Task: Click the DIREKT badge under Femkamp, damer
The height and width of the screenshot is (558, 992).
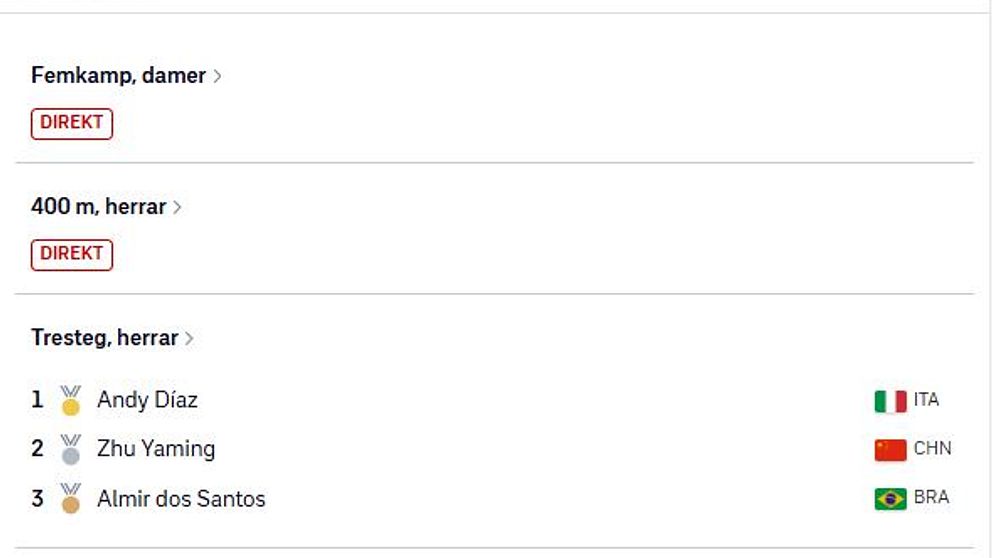Action: (71, 123)
